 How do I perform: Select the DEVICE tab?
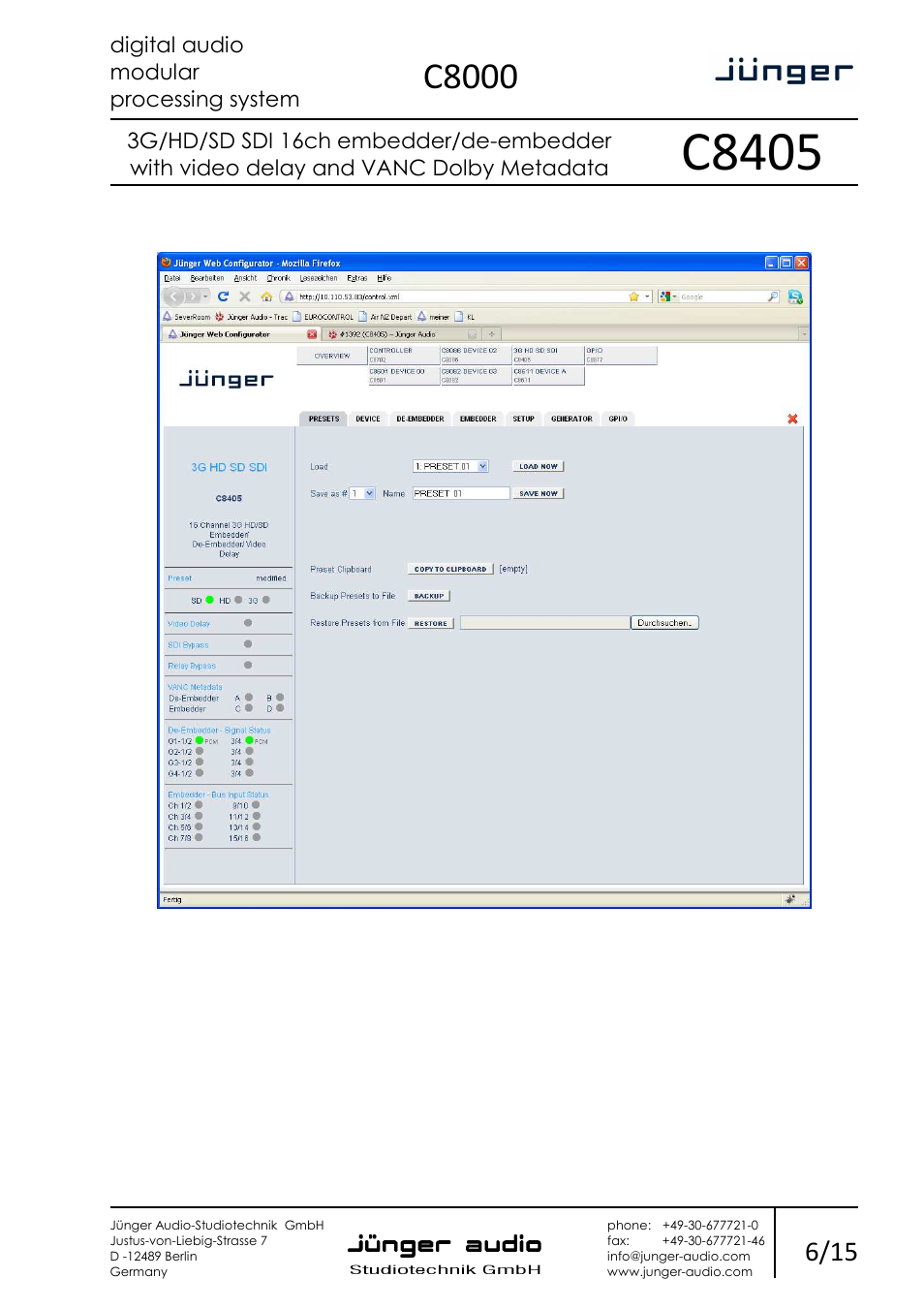(368, 420)
